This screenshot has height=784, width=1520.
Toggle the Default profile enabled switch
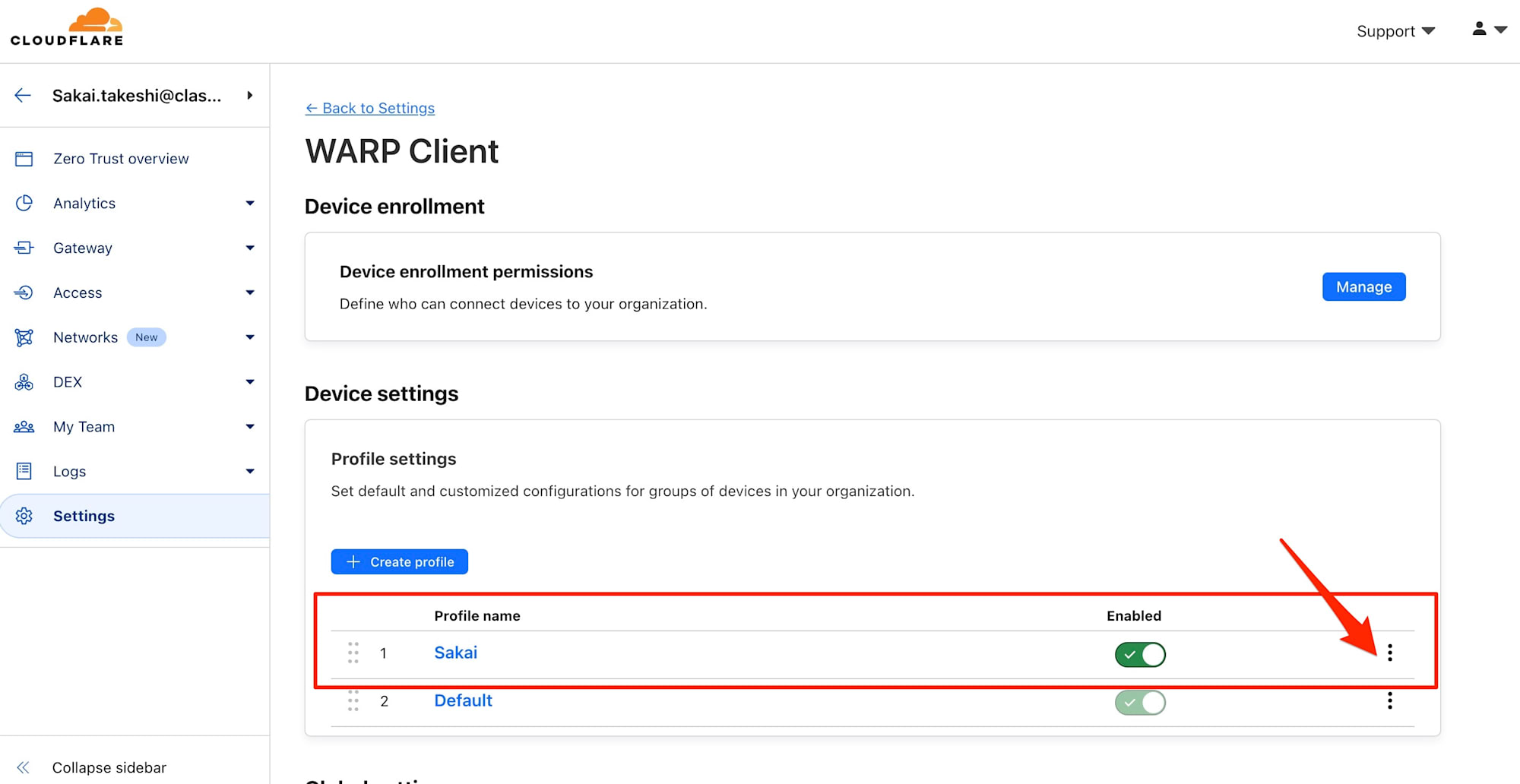pyautogui.click(x=1140, y=702)
